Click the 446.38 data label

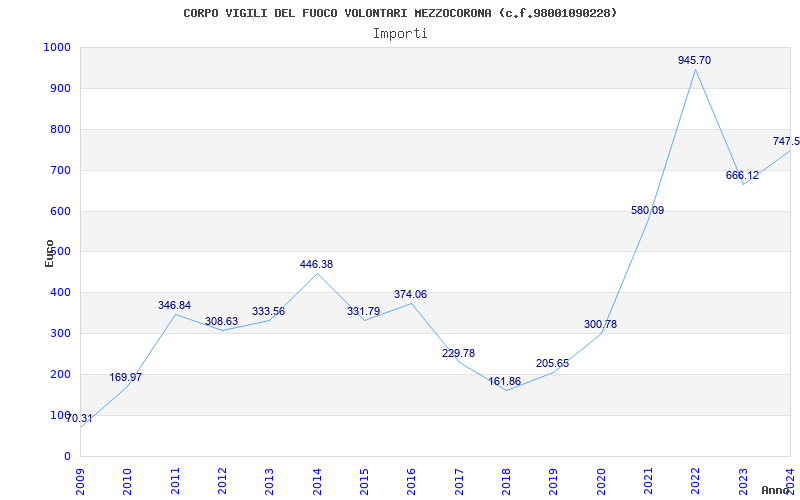[316, 264]
